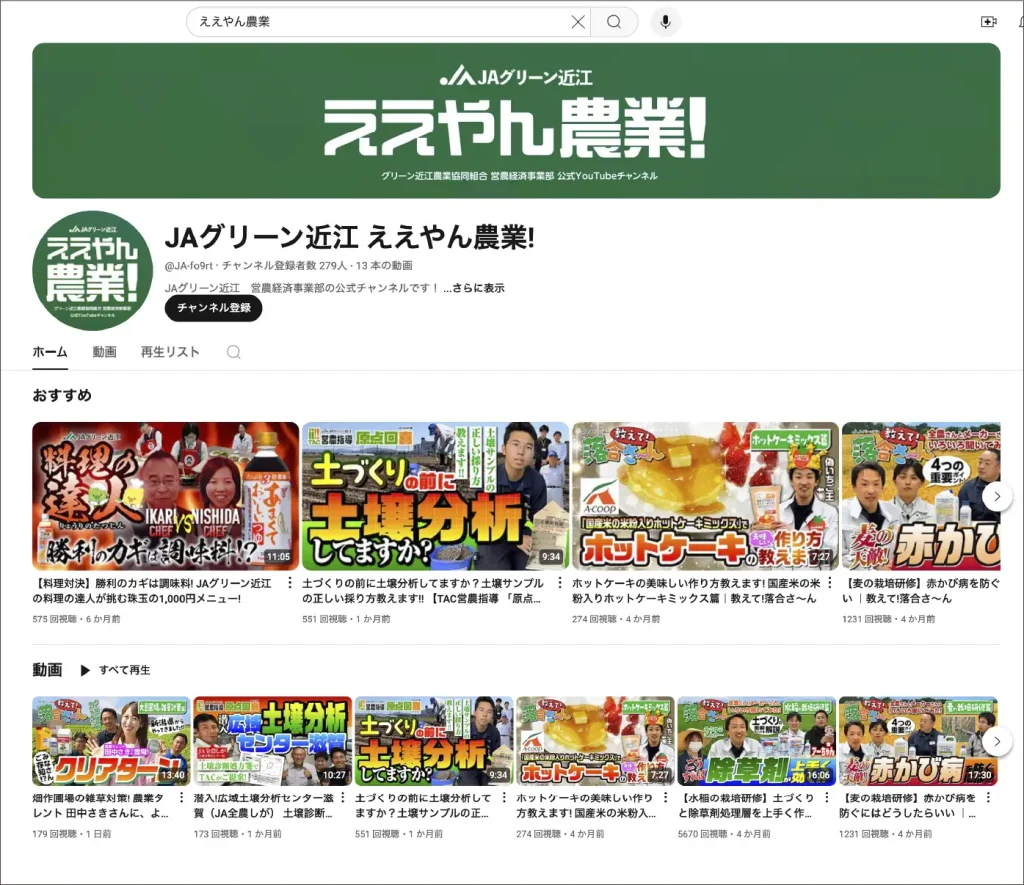
Task: Click text 179 回視聴・1 日前
Action: (x=72, y=834)
